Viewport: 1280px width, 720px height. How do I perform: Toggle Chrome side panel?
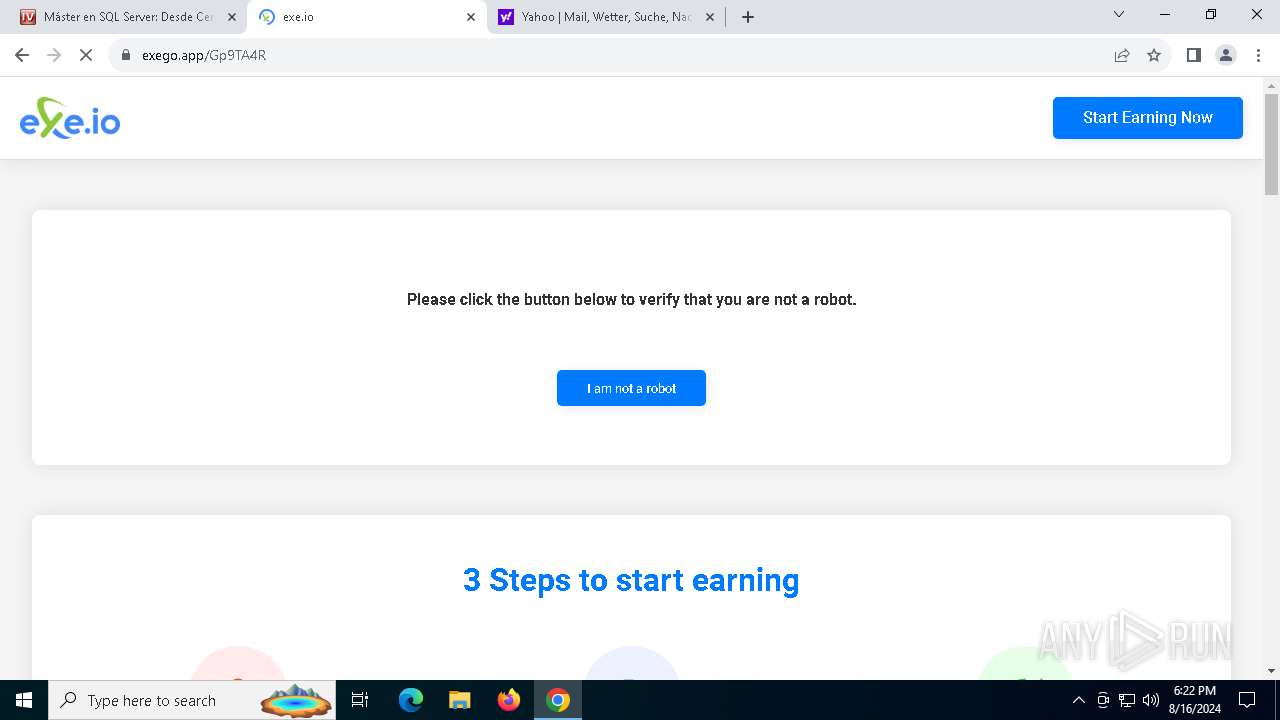click(1193, 55)
